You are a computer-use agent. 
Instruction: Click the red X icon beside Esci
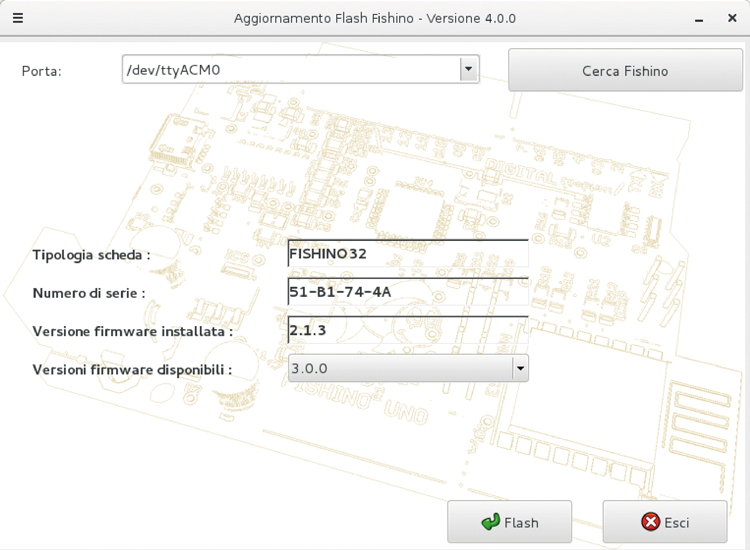click(650, 522)
